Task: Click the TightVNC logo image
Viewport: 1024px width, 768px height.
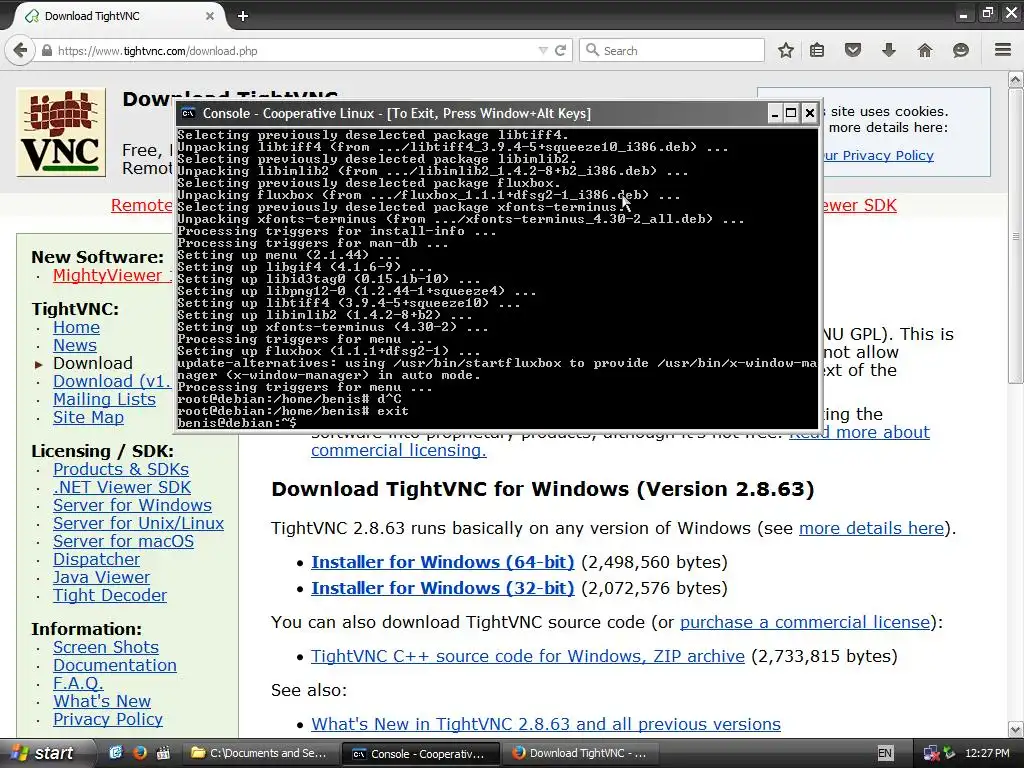Action: [61, 133]
